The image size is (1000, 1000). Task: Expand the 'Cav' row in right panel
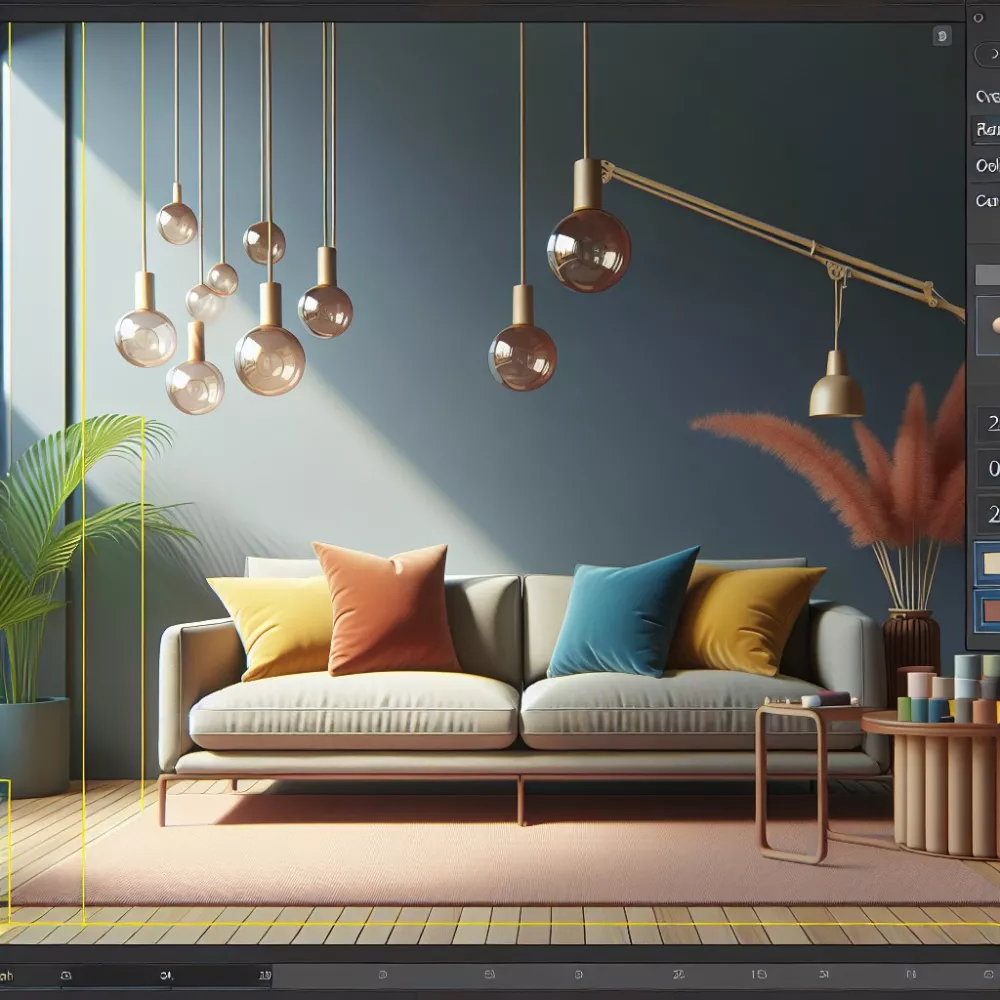pos(986,201)
